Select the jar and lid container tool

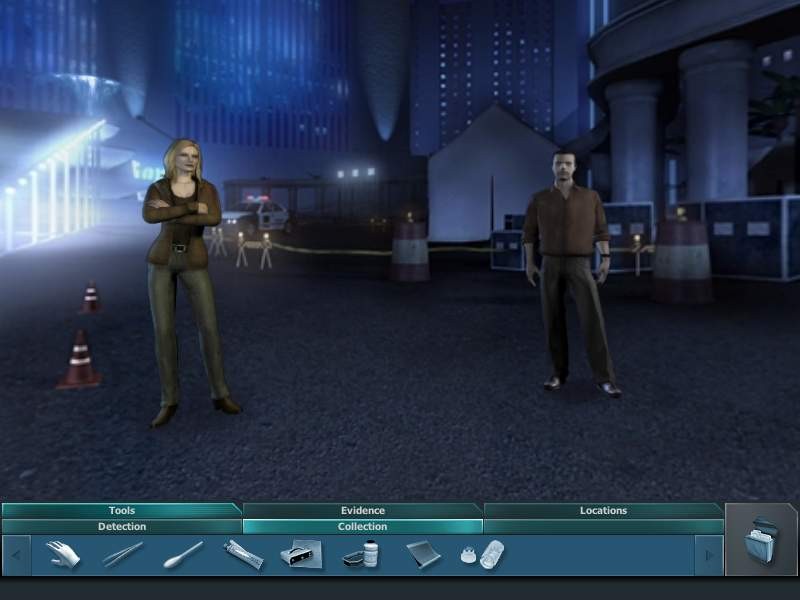coord(361,554)
